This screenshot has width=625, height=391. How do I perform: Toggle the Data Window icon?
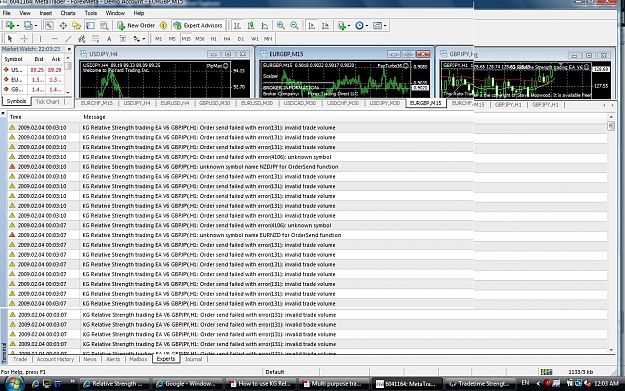click(63, 26)
